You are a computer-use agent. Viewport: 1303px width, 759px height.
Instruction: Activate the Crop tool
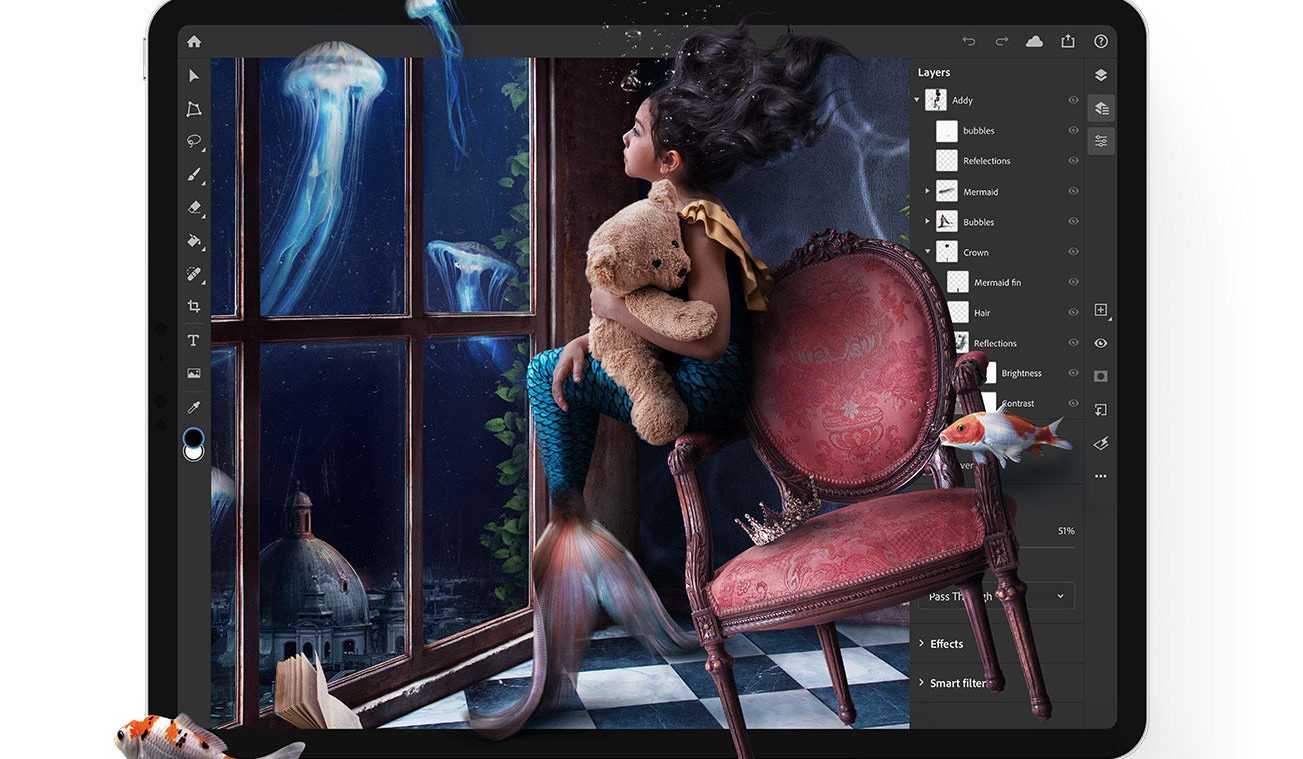[x=194, y=307]
